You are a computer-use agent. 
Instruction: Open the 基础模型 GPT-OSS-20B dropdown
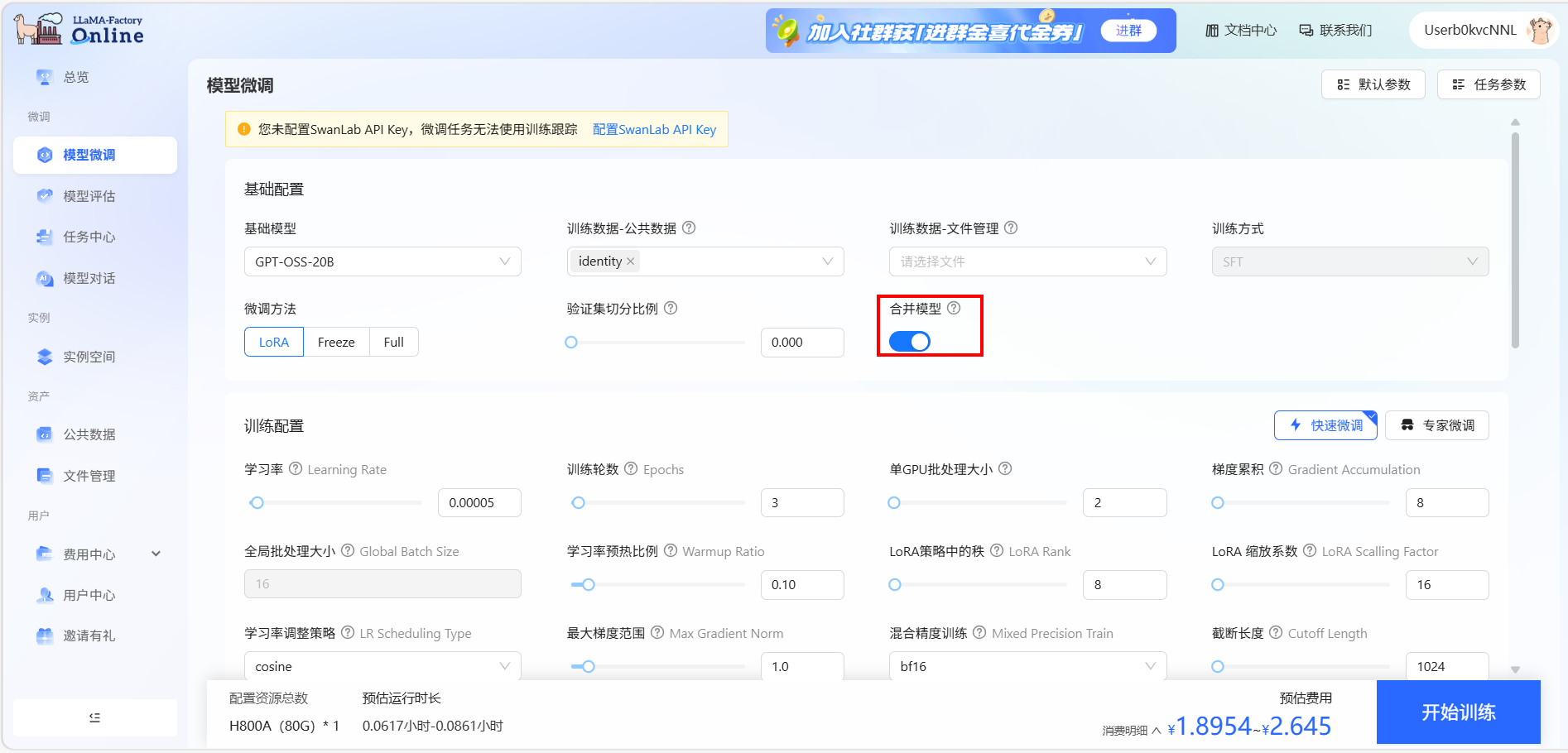click(x=382, y=261)
